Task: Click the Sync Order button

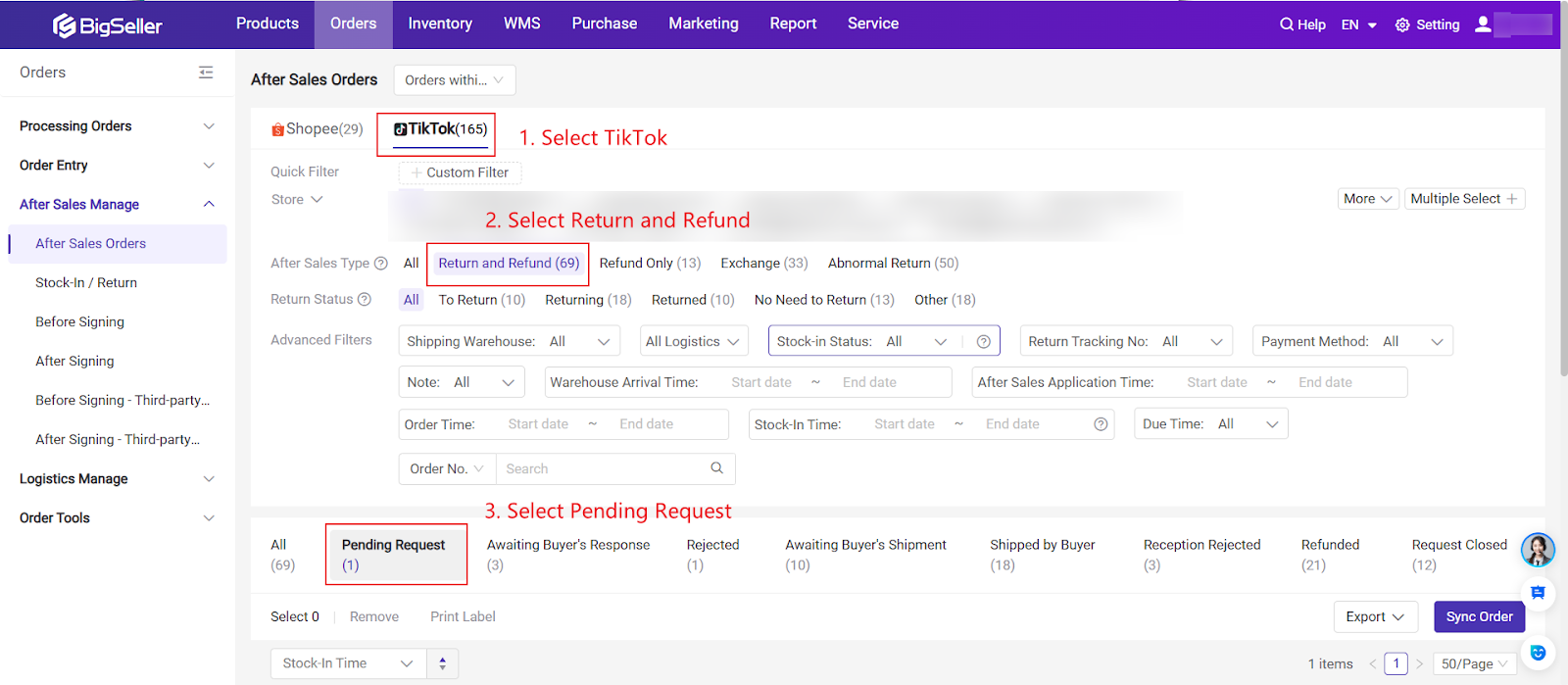Action: pyautogui.click(x=1479, y=616)
